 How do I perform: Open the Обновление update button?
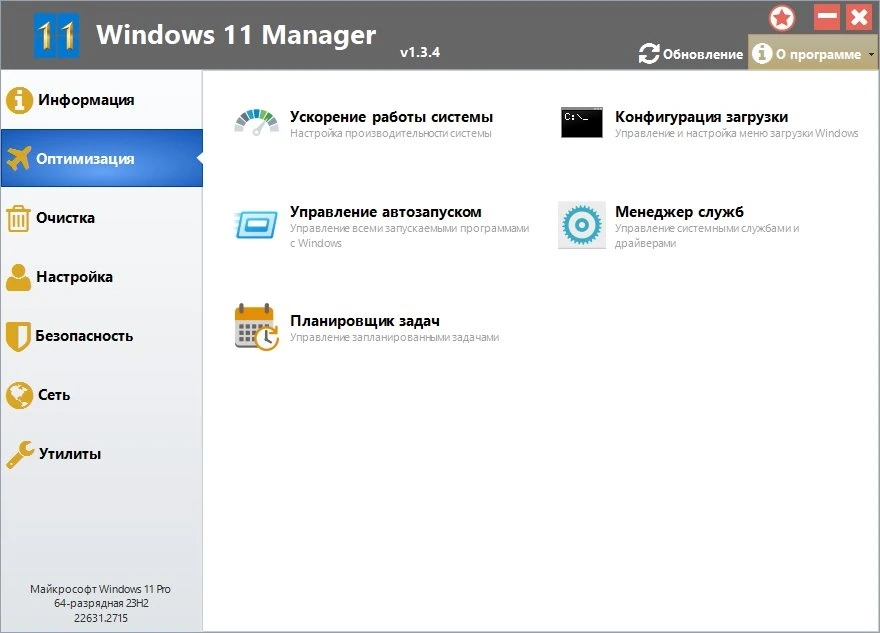(691, 54)
